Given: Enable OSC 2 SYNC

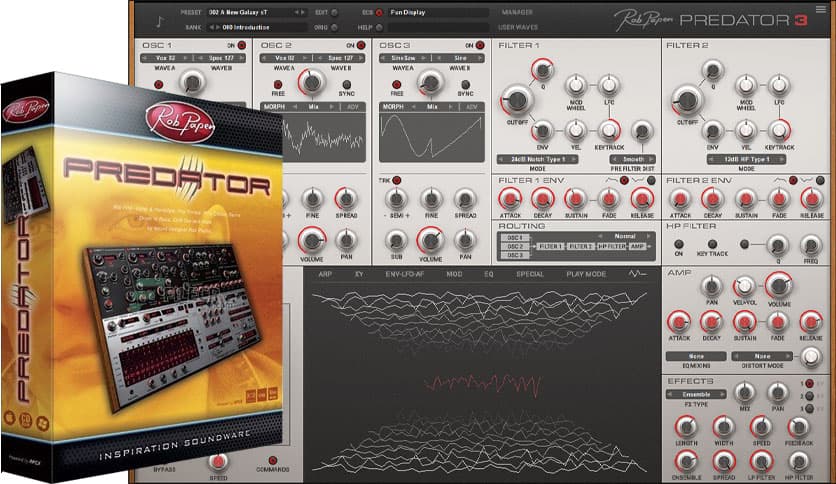Looking at the screenshot, I should [347, 85].
